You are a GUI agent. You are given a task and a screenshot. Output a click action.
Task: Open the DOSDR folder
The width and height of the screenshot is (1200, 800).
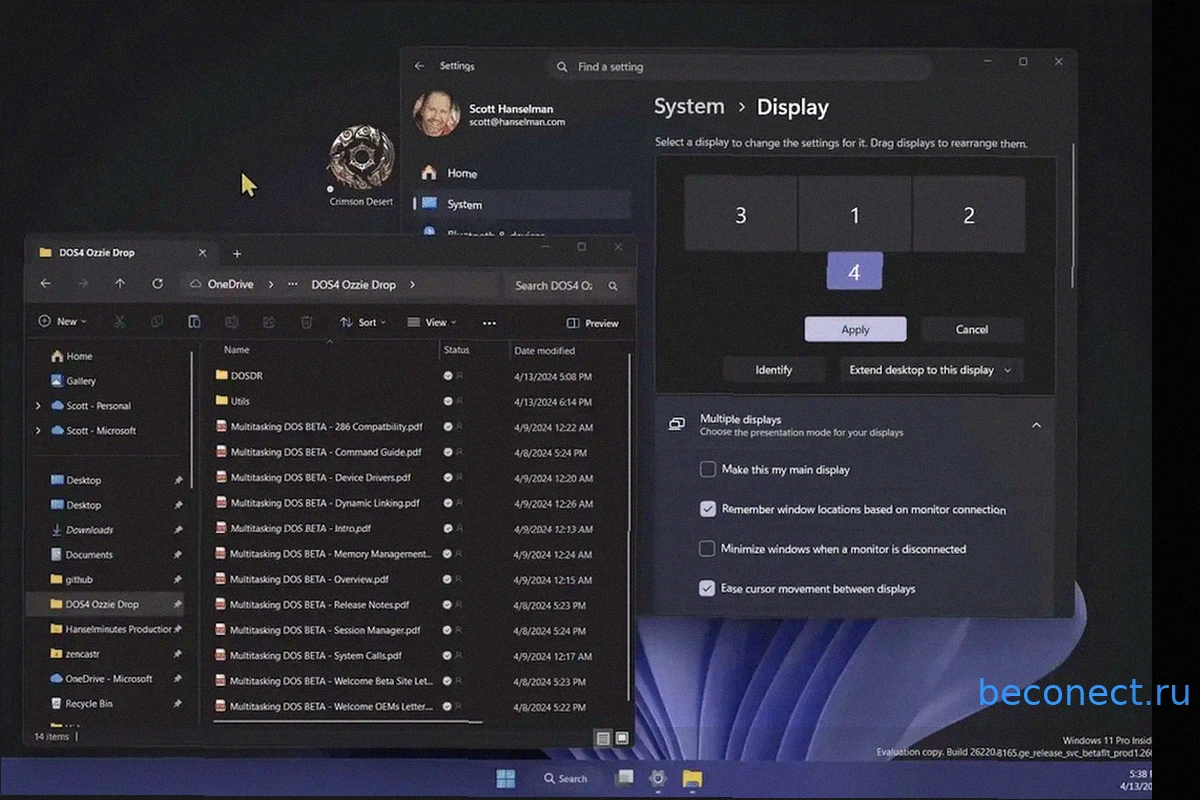(246, 376)
